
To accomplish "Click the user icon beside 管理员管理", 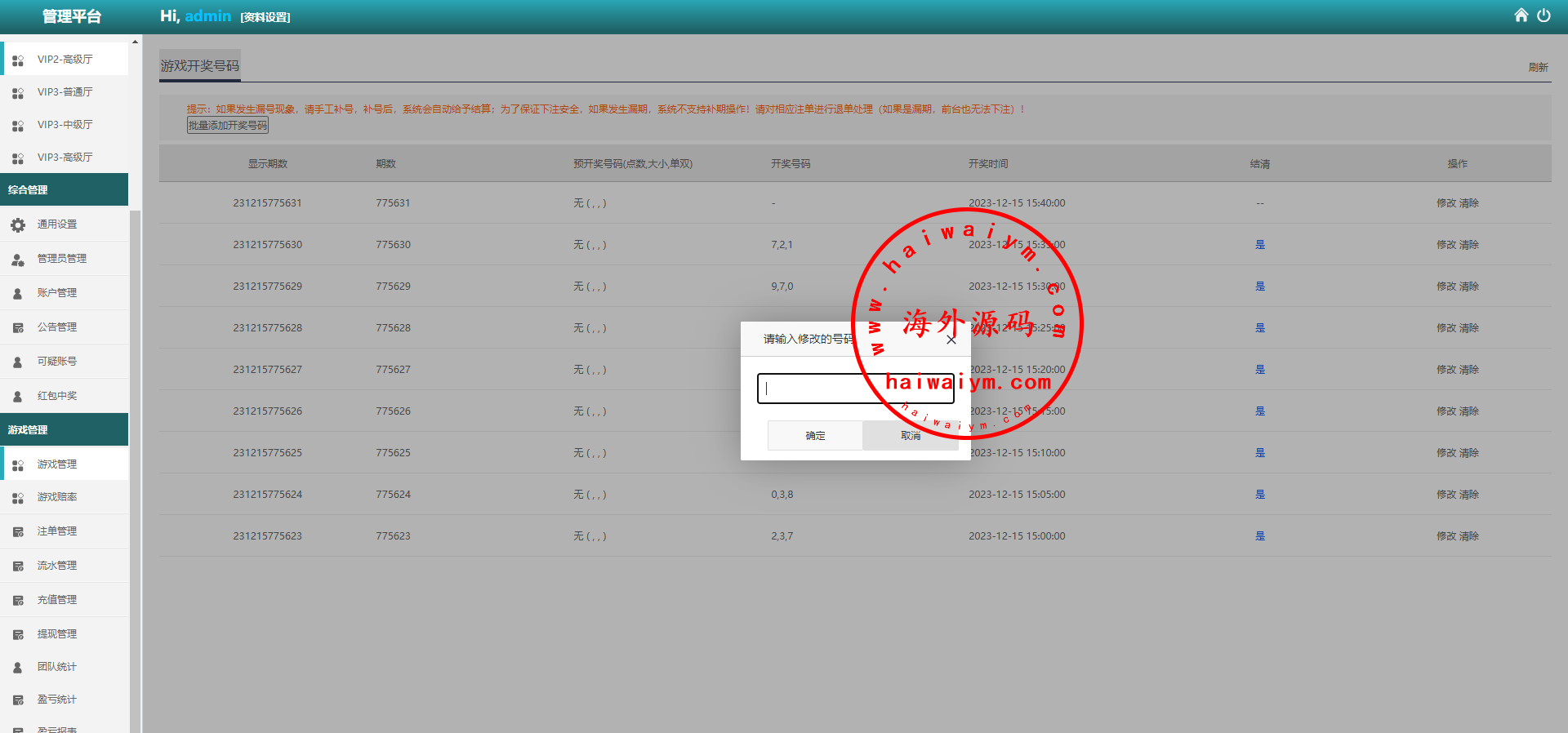I will pyautogui.click(x=18, y=260).
